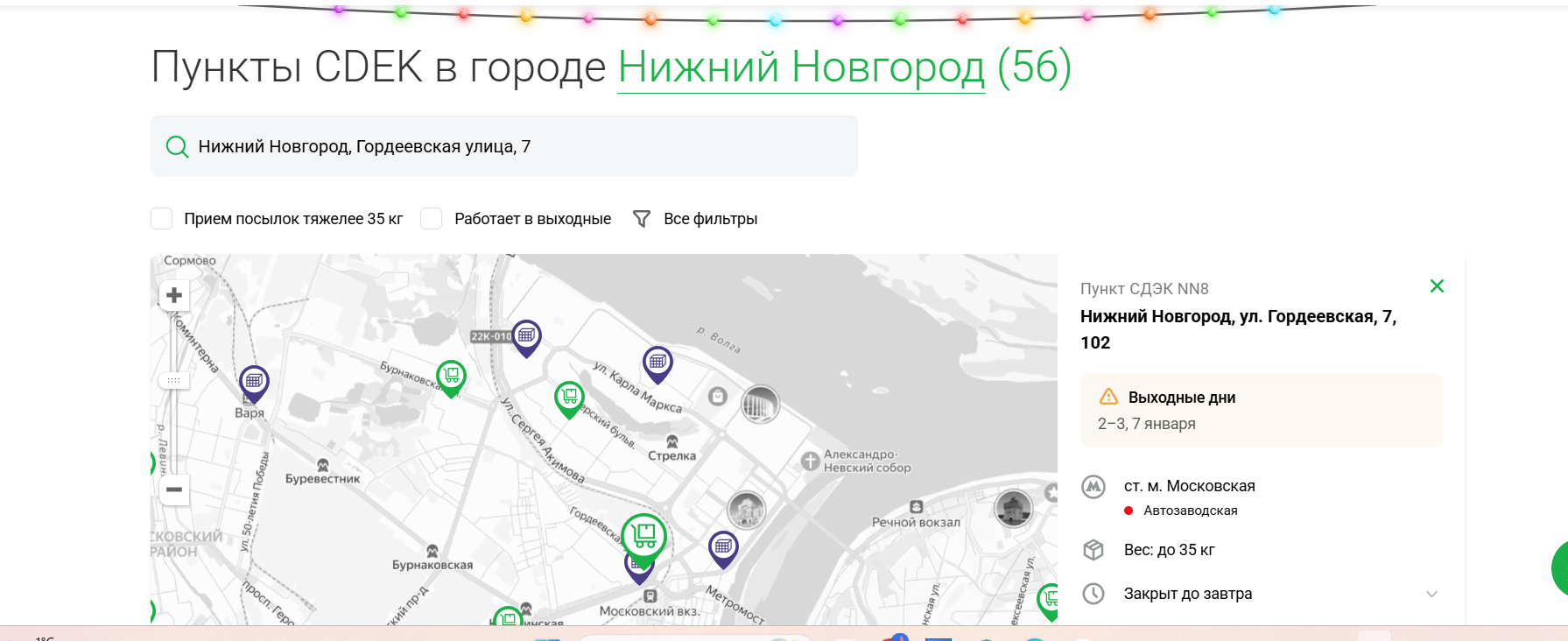Screen dimensions: 1568x641
Task: Enable Прием посылок тяжелее 35 кг checkbox
Action: coord(162,219)
